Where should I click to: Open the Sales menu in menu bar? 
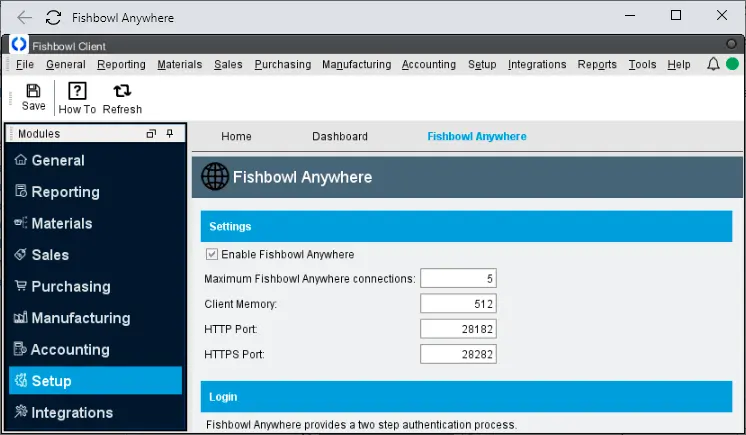click(x=228, y=64)
